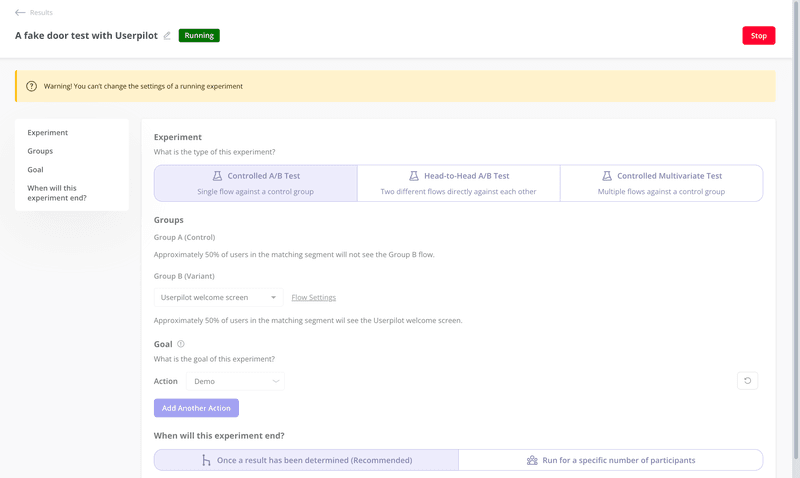Click the back arrow next to Results

[20, 13]
